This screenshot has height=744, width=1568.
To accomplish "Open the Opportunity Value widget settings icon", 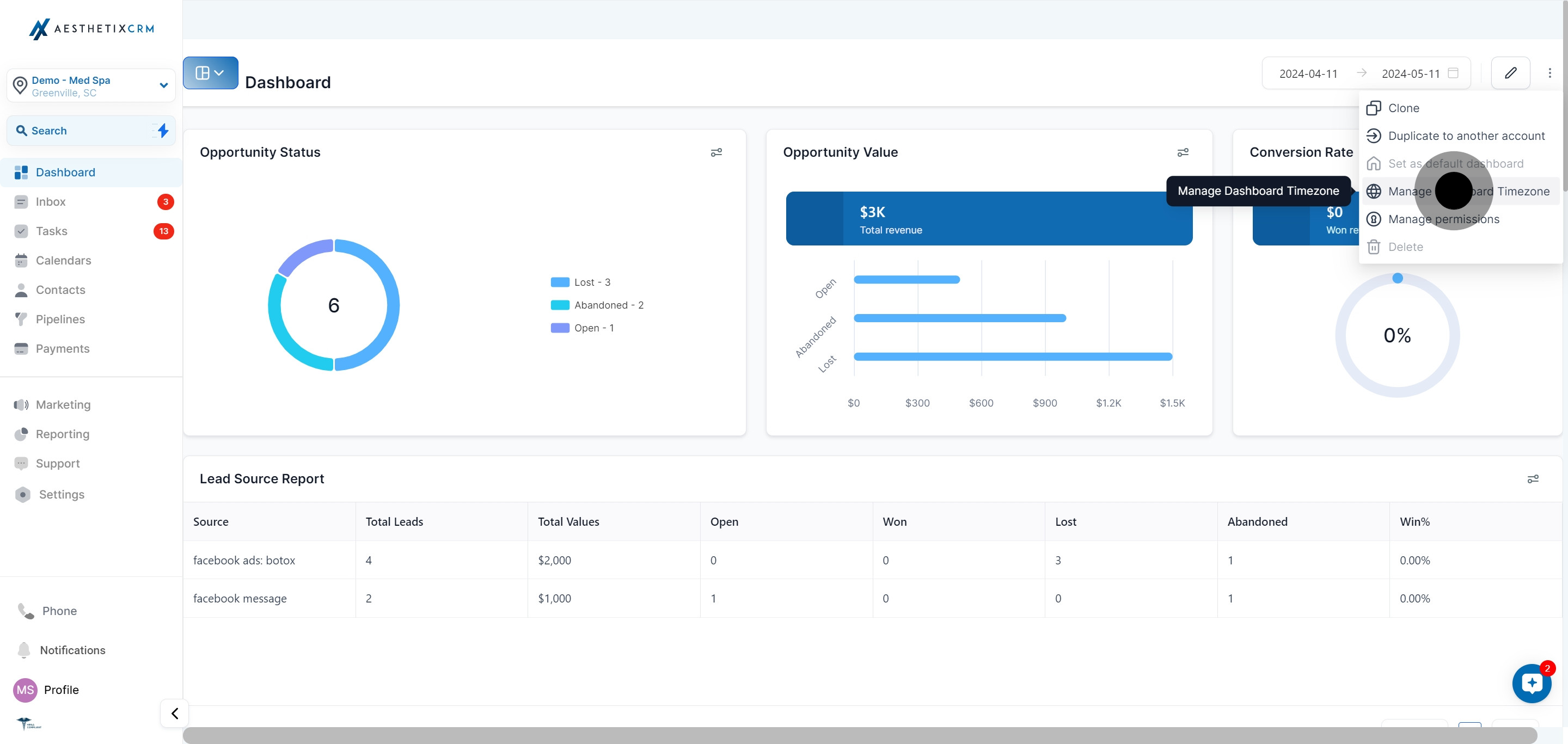I will click(1183, 153).
